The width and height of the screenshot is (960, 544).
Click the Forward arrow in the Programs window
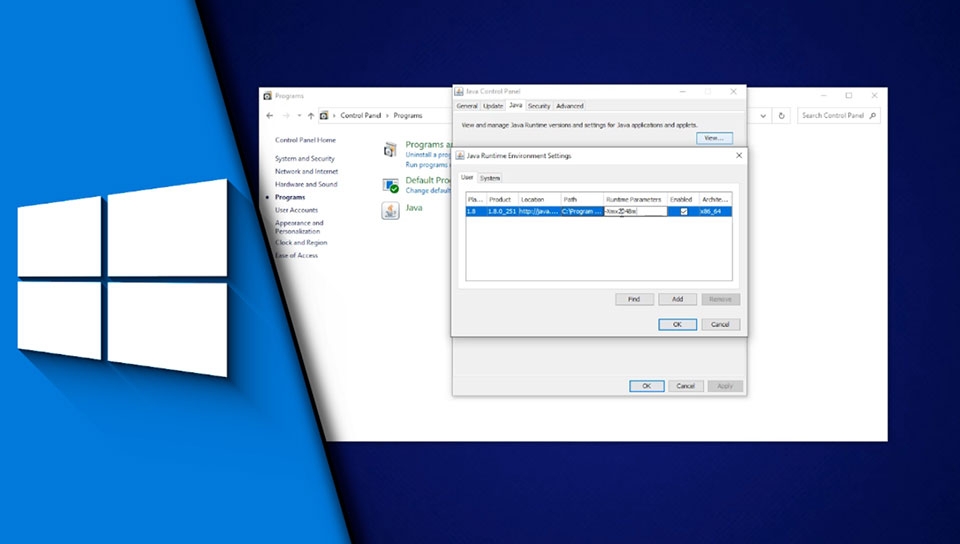[x=286, y=115]
